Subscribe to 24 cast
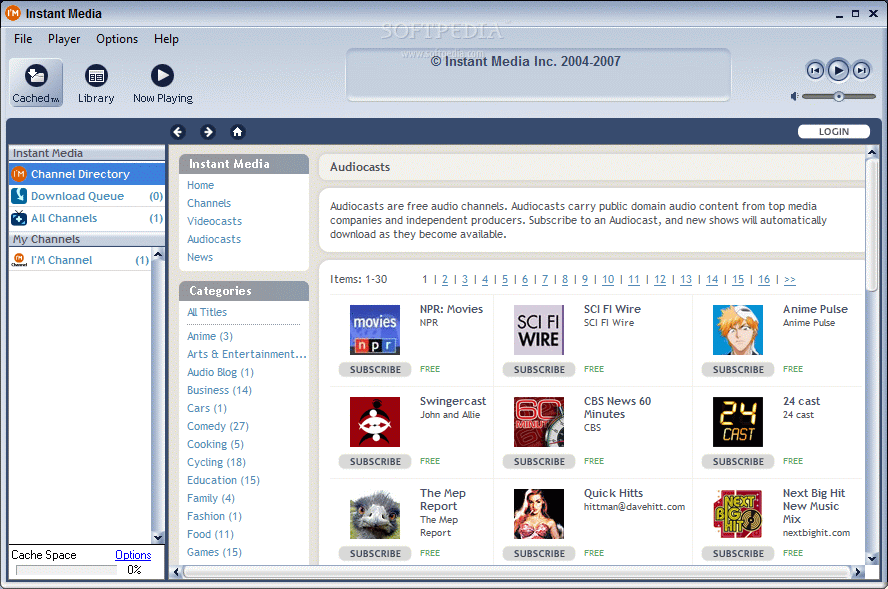 tap(738, 462)
